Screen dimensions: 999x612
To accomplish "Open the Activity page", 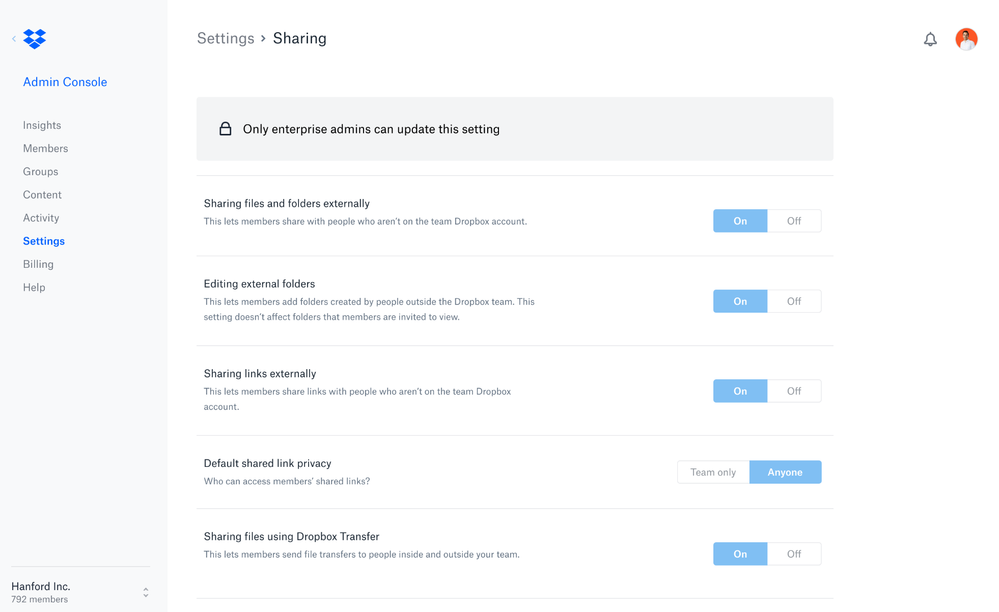I will click(x=41, y=218).
